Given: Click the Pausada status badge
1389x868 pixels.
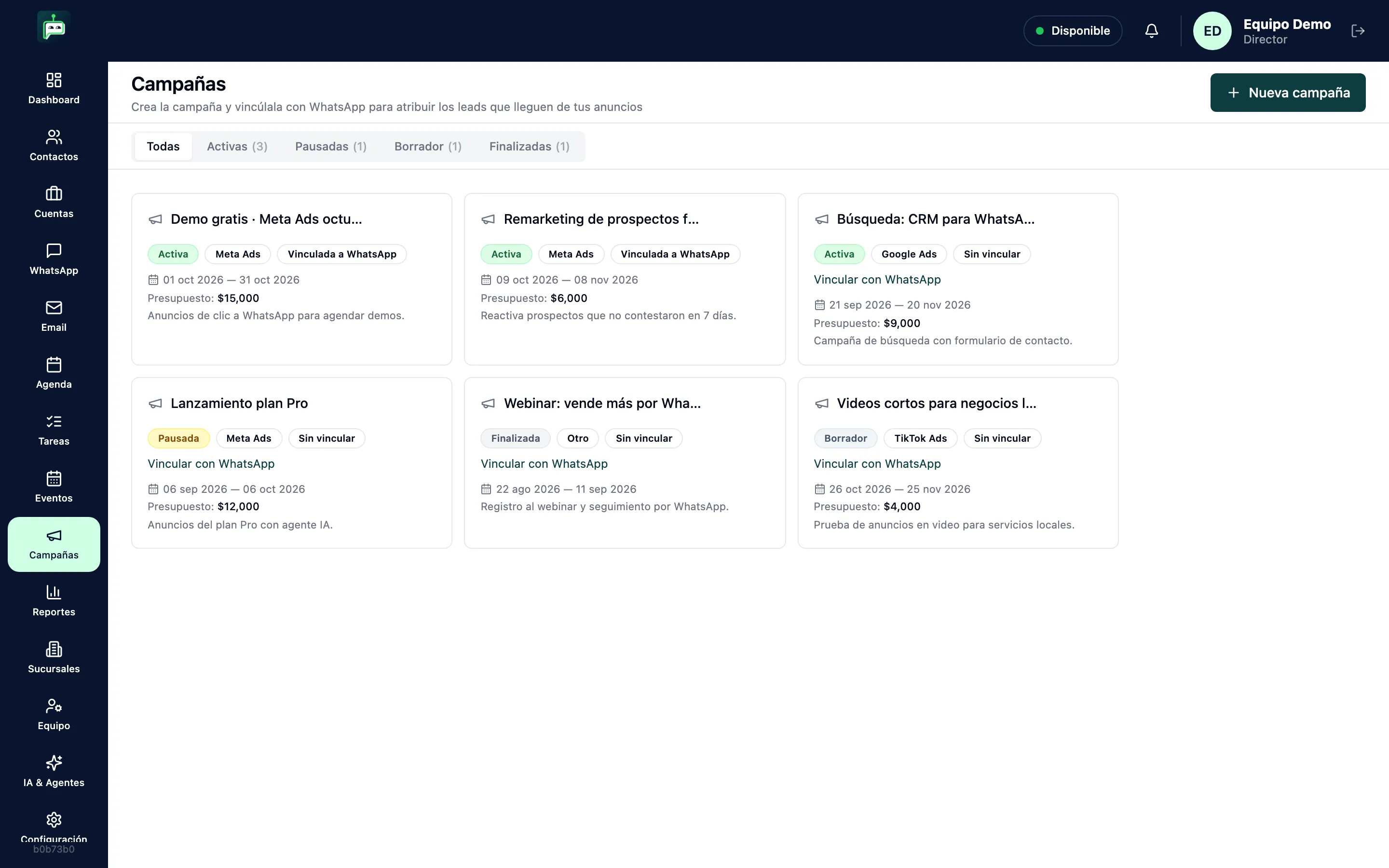Looking at the screenshot, I should click(x=178, y=439).
